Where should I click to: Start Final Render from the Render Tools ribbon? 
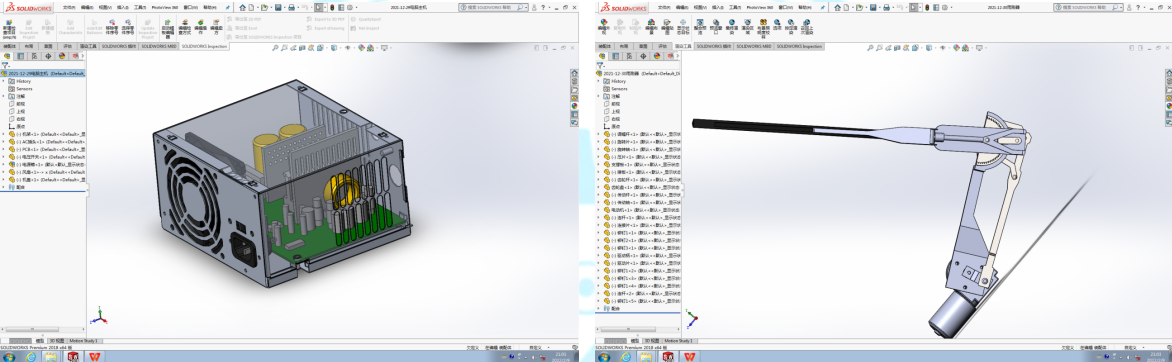[x=732, y=27]
